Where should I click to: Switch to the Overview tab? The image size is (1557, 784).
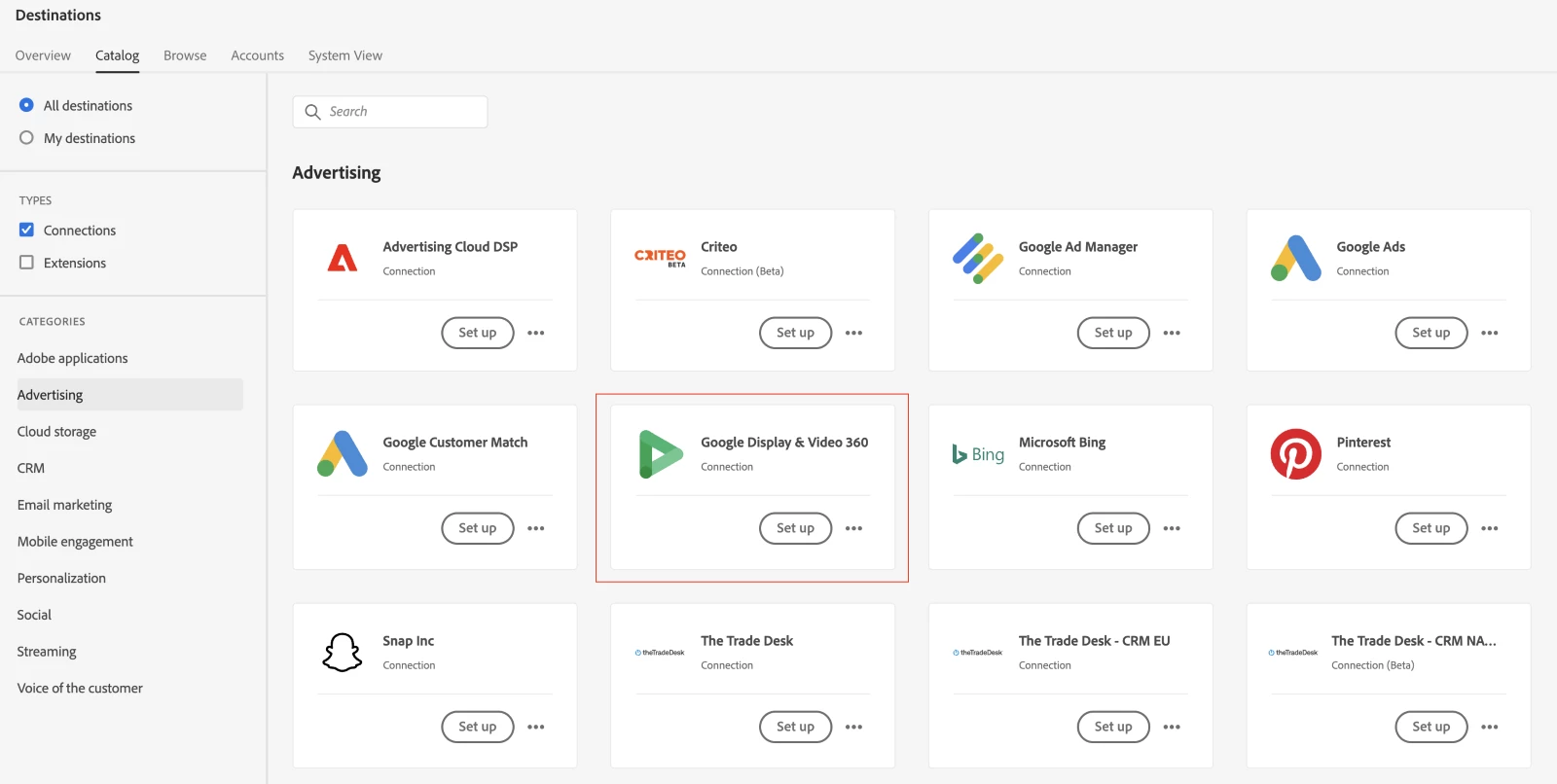point(43,55)
